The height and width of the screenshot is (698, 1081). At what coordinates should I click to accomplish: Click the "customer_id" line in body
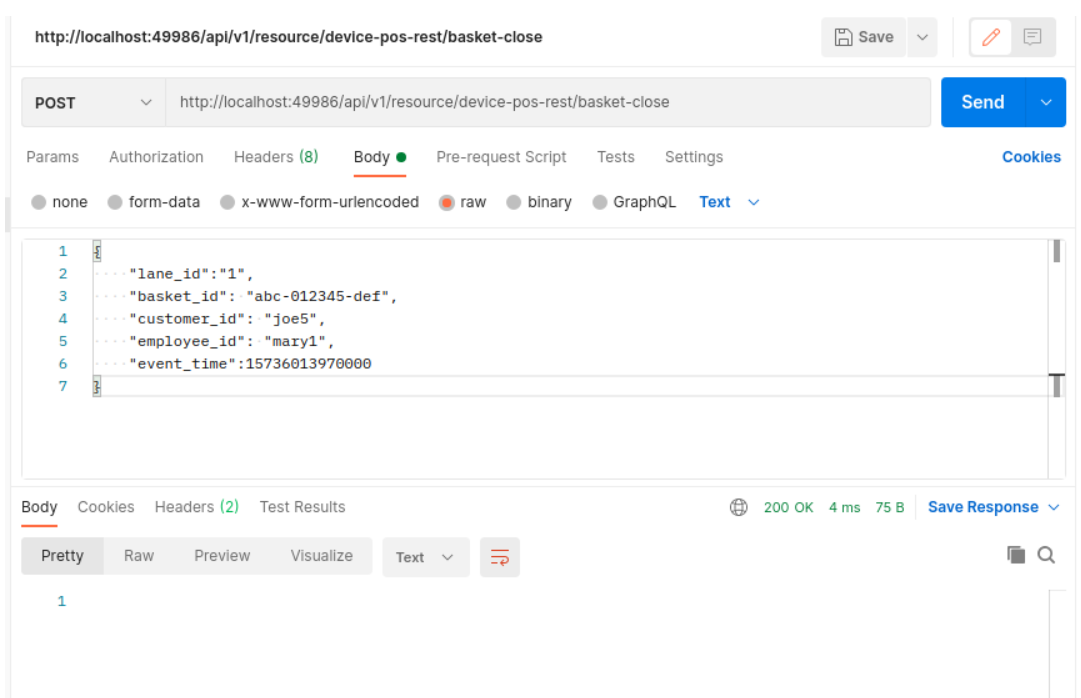(x=227, y=319)
